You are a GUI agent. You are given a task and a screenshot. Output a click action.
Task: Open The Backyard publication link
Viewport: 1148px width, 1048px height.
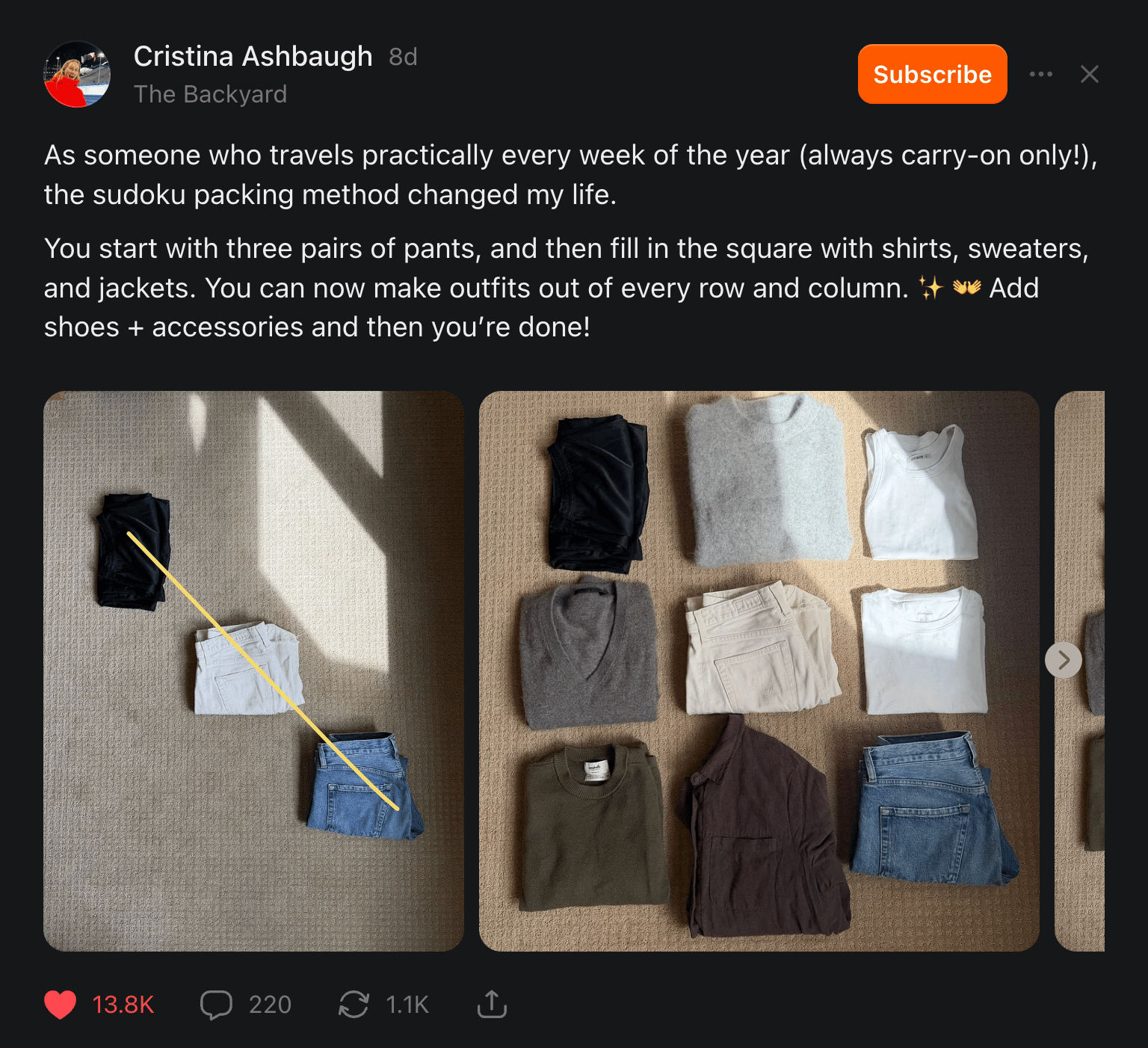coord(210,94)
